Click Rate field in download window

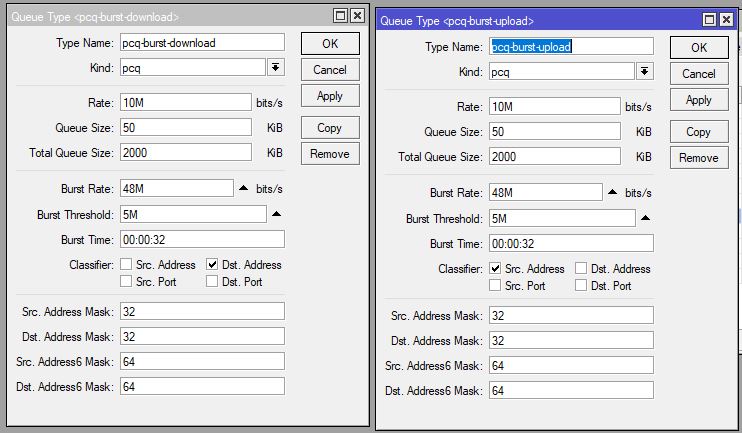[x=186, y=102]
